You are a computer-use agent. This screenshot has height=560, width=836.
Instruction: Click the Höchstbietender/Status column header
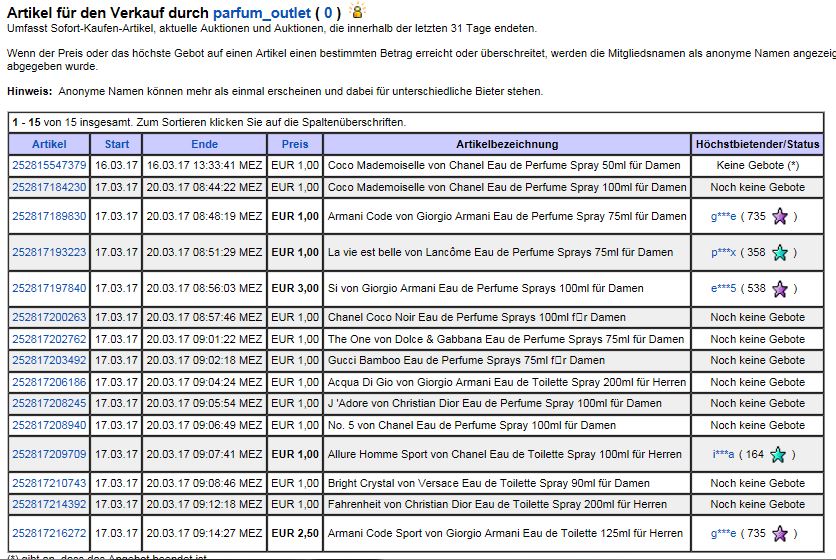pos(757,144)
